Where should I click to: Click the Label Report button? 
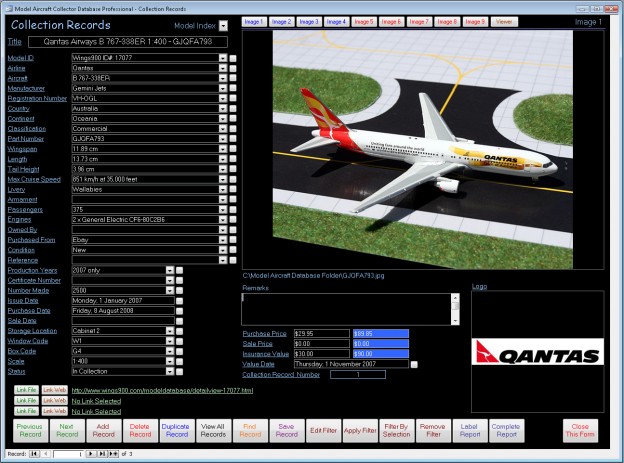[x=470, y=430]
